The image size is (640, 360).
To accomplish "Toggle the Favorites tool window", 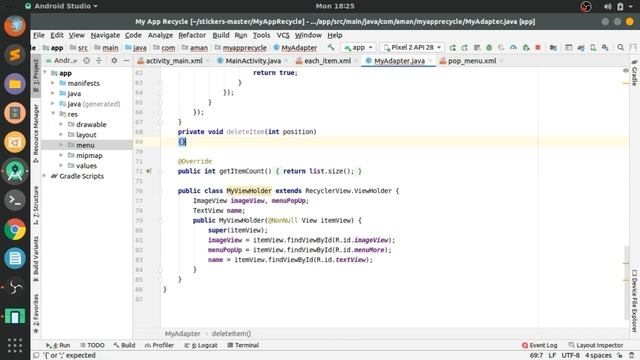I will pyautogui.click(x=36, y=313).
